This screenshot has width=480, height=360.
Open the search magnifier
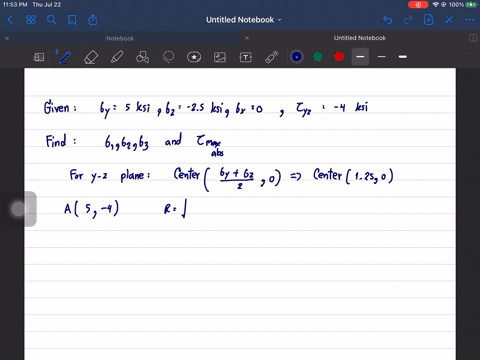point(51,20)
